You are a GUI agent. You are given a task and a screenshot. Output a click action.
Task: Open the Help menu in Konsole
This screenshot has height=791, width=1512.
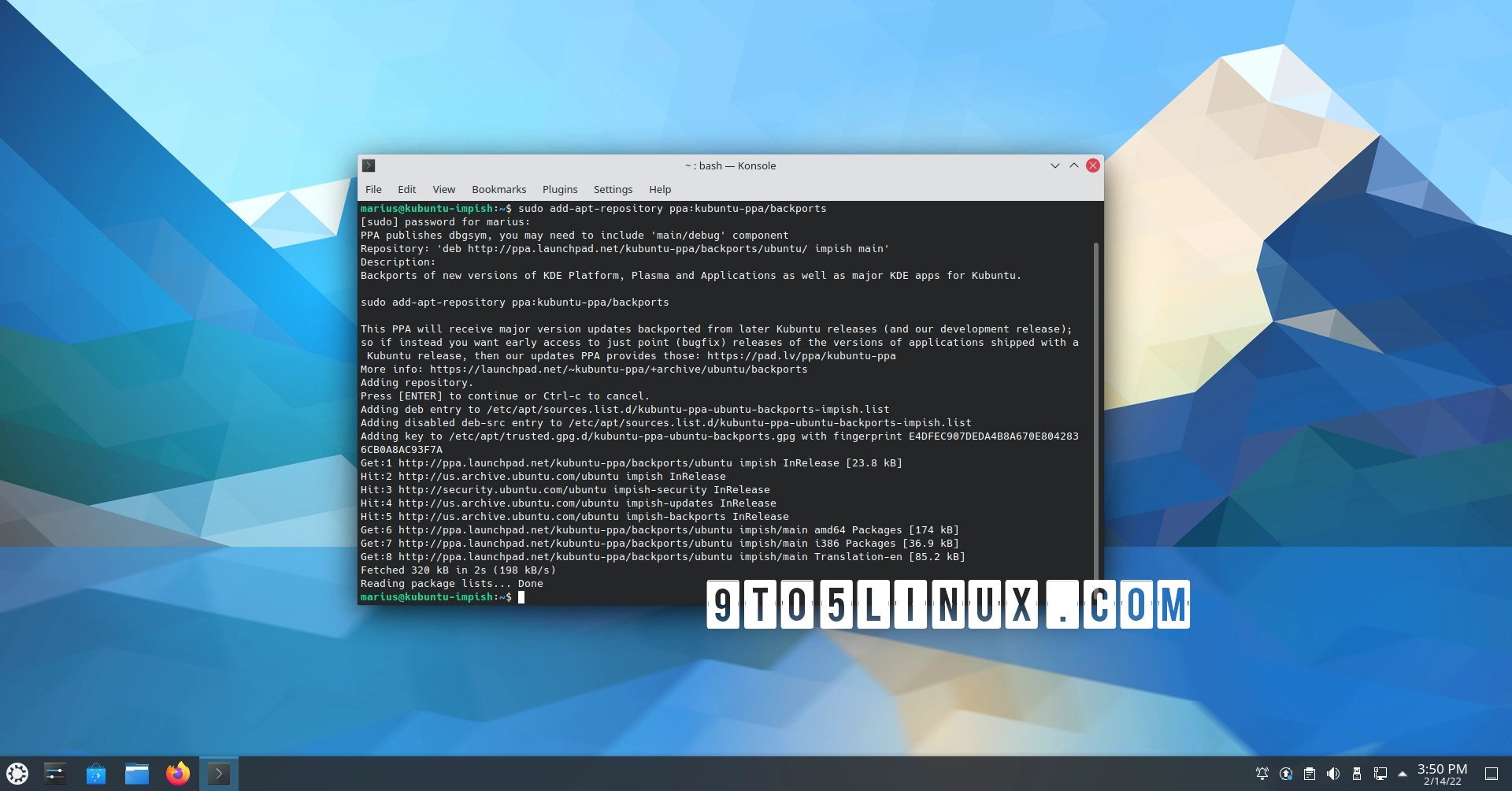pyautogui.click(x=660, y=190)
